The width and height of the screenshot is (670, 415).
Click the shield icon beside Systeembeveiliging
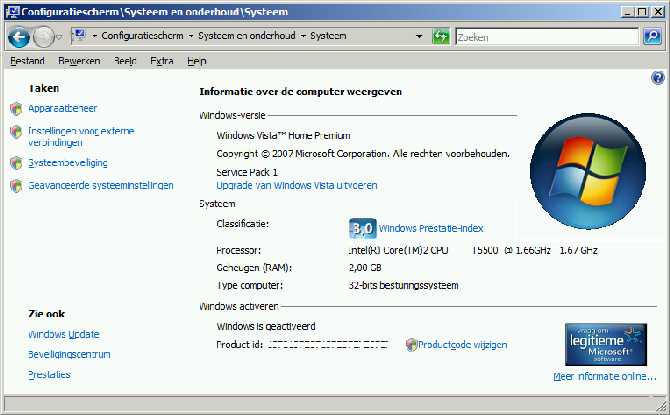(16, 163)
